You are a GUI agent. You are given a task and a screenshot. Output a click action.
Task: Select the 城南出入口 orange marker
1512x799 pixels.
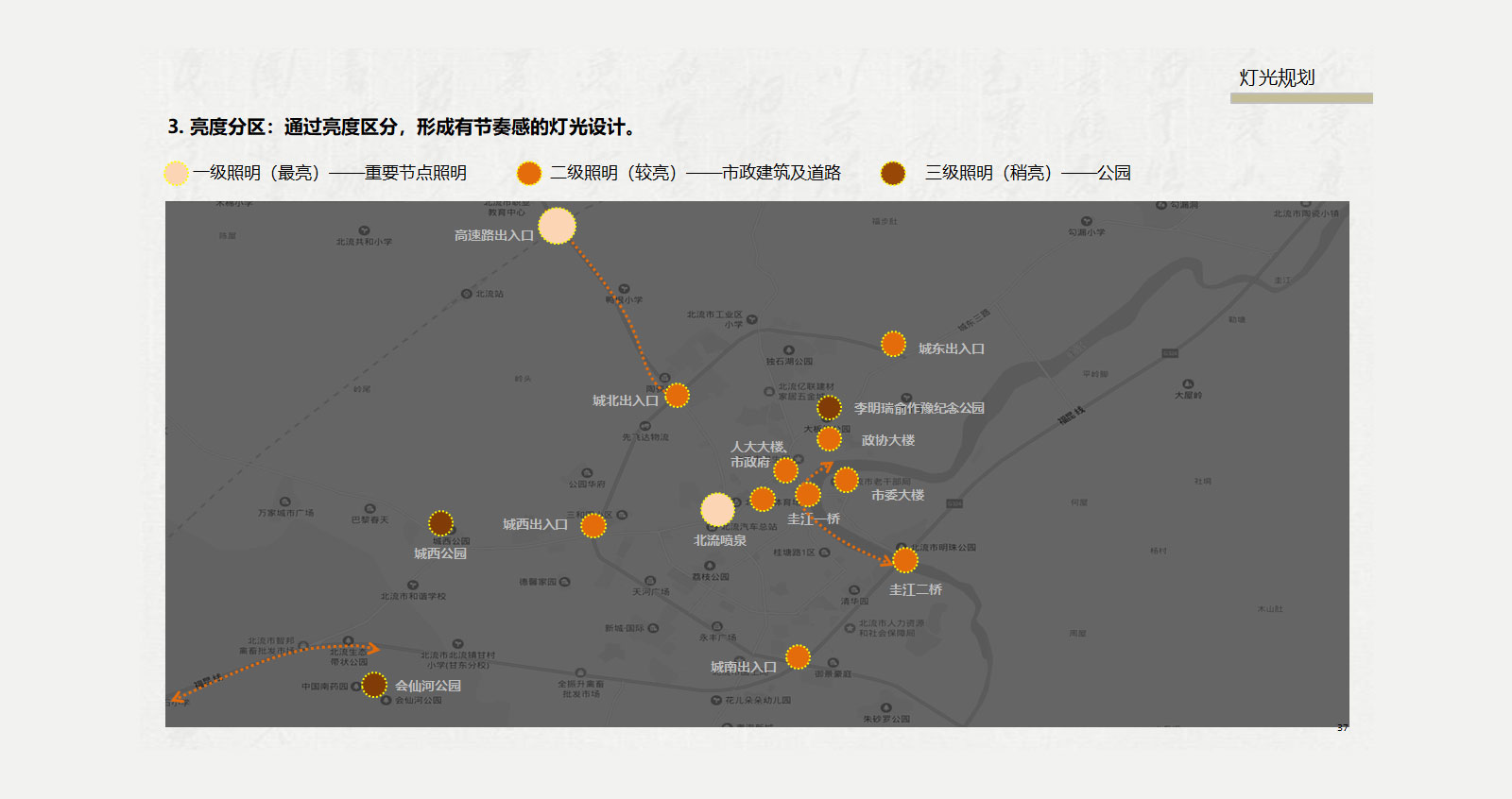(798, 656)
